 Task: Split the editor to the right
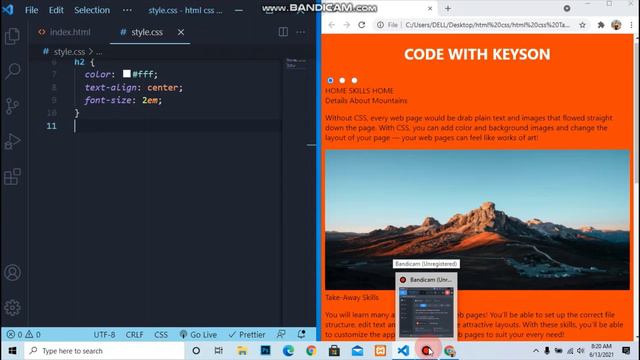(x=283, y=32)
